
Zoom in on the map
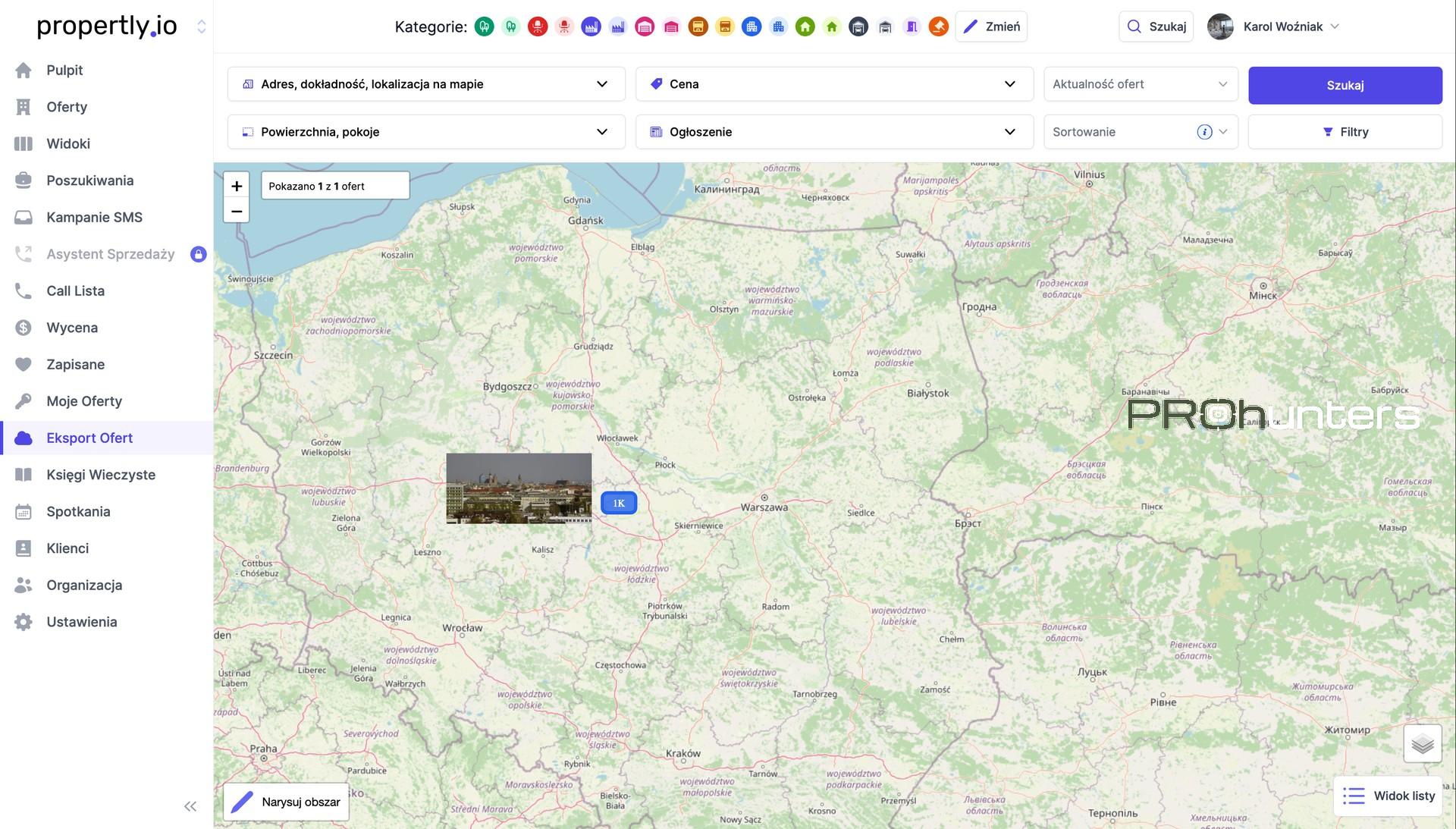237,186
